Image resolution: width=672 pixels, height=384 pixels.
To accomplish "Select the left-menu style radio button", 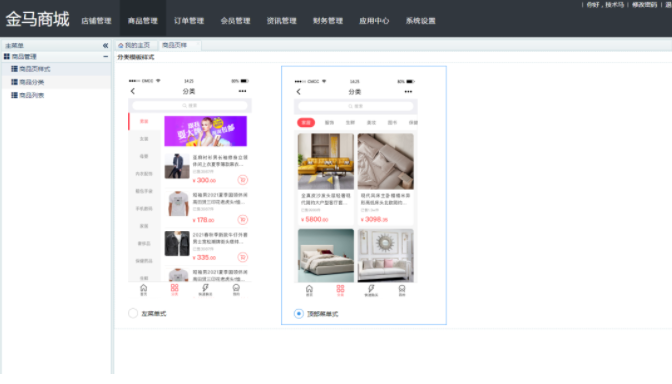I will pos(133,313).
